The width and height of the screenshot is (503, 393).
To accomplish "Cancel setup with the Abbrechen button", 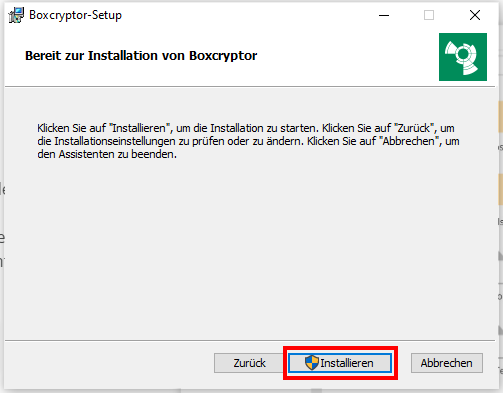I will (x=447, y=363).
